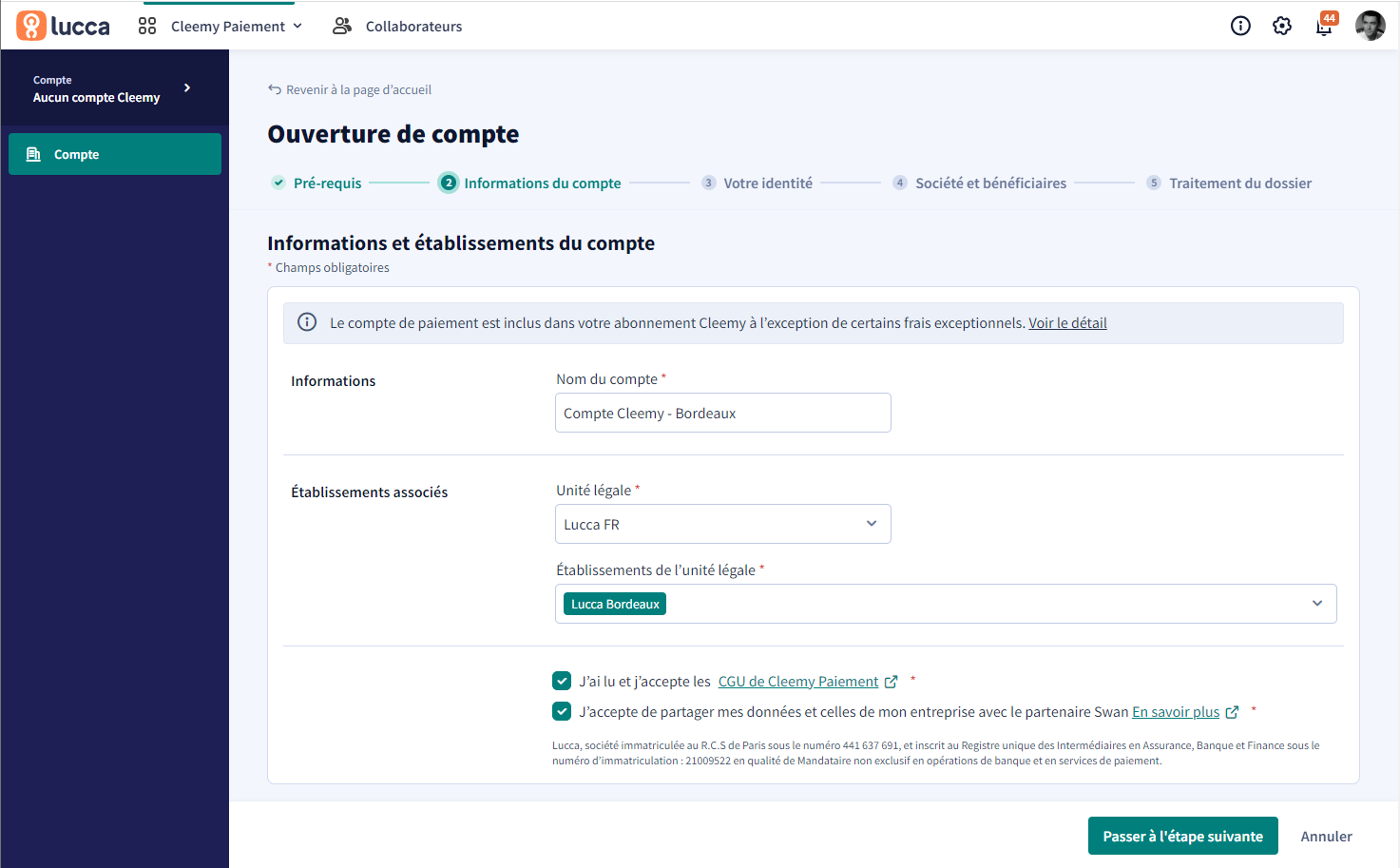1400x868 pixels.
Task: Focus the Nom du compte input field
Action: tap(723, 413)
